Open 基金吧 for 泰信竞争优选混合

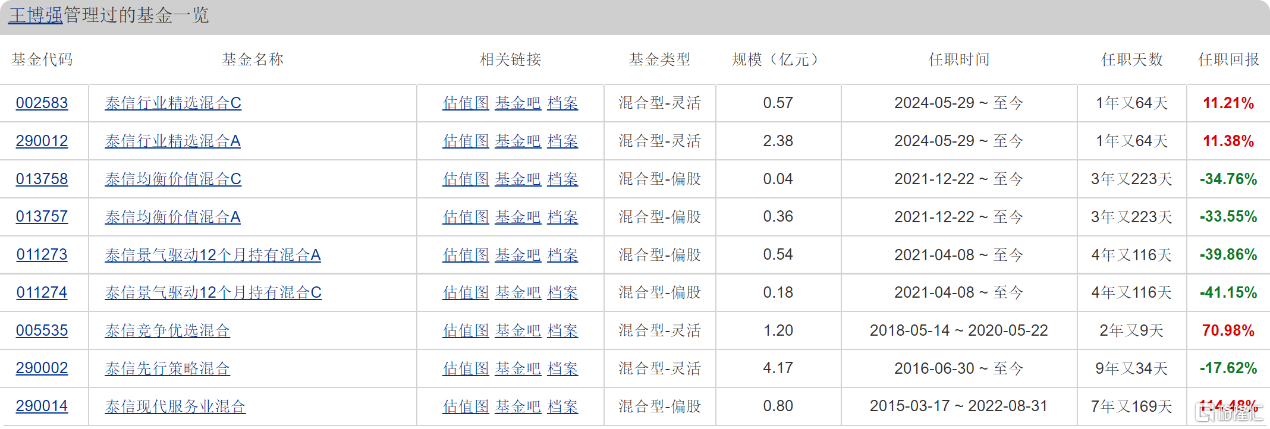(518, 331)
